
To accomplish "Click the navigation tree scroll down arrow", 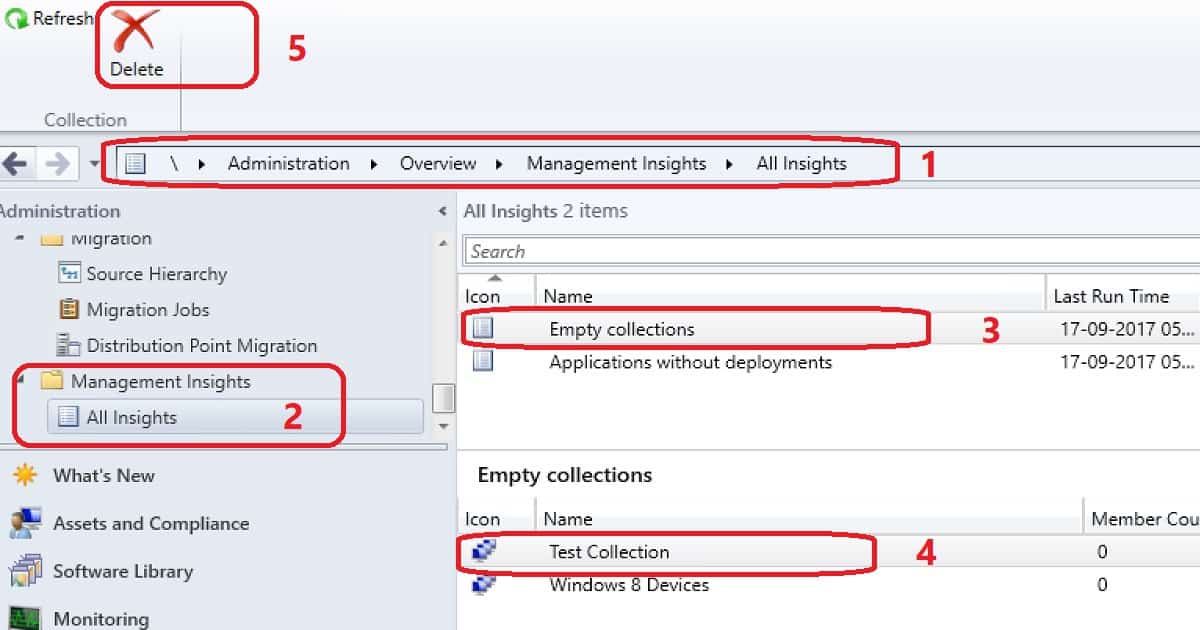I will [443, 427].
